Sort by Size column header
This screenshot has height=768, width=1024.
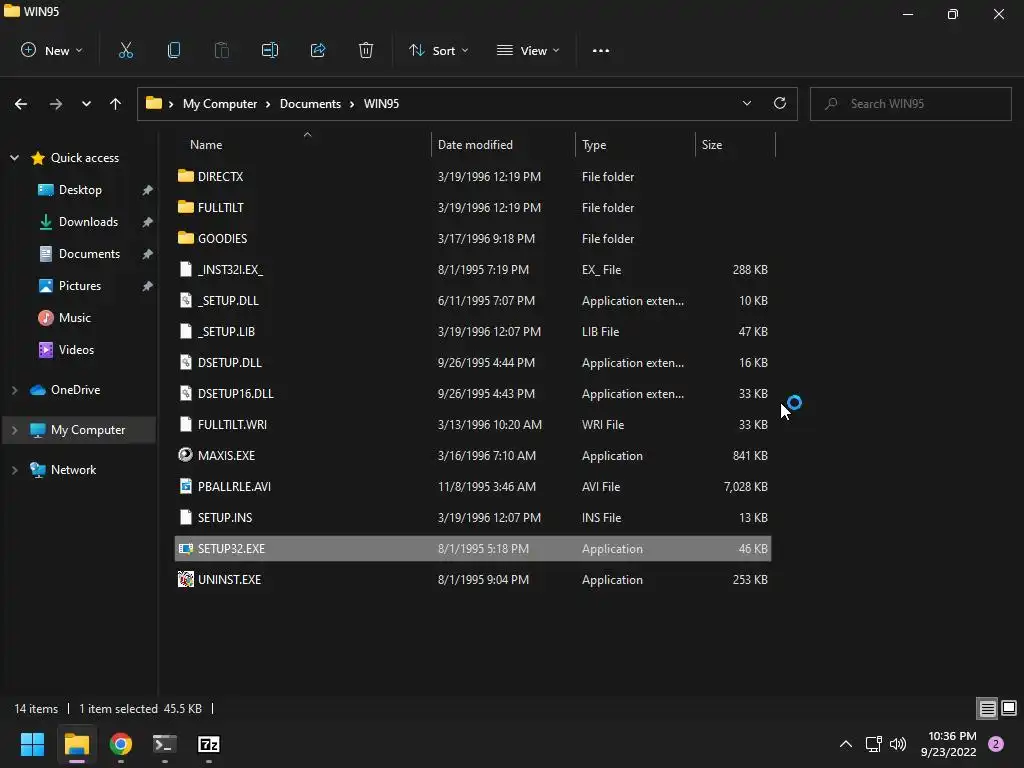coord(735,144)
